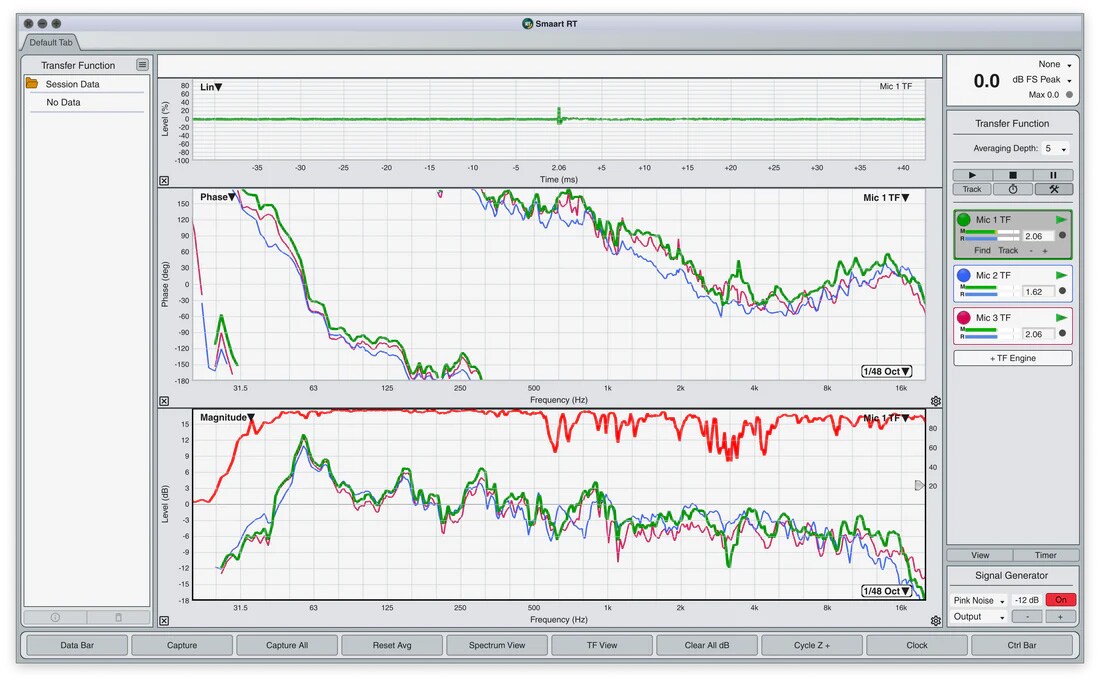Click the green Mic 1 TF color dot

(x=964, y=220)
